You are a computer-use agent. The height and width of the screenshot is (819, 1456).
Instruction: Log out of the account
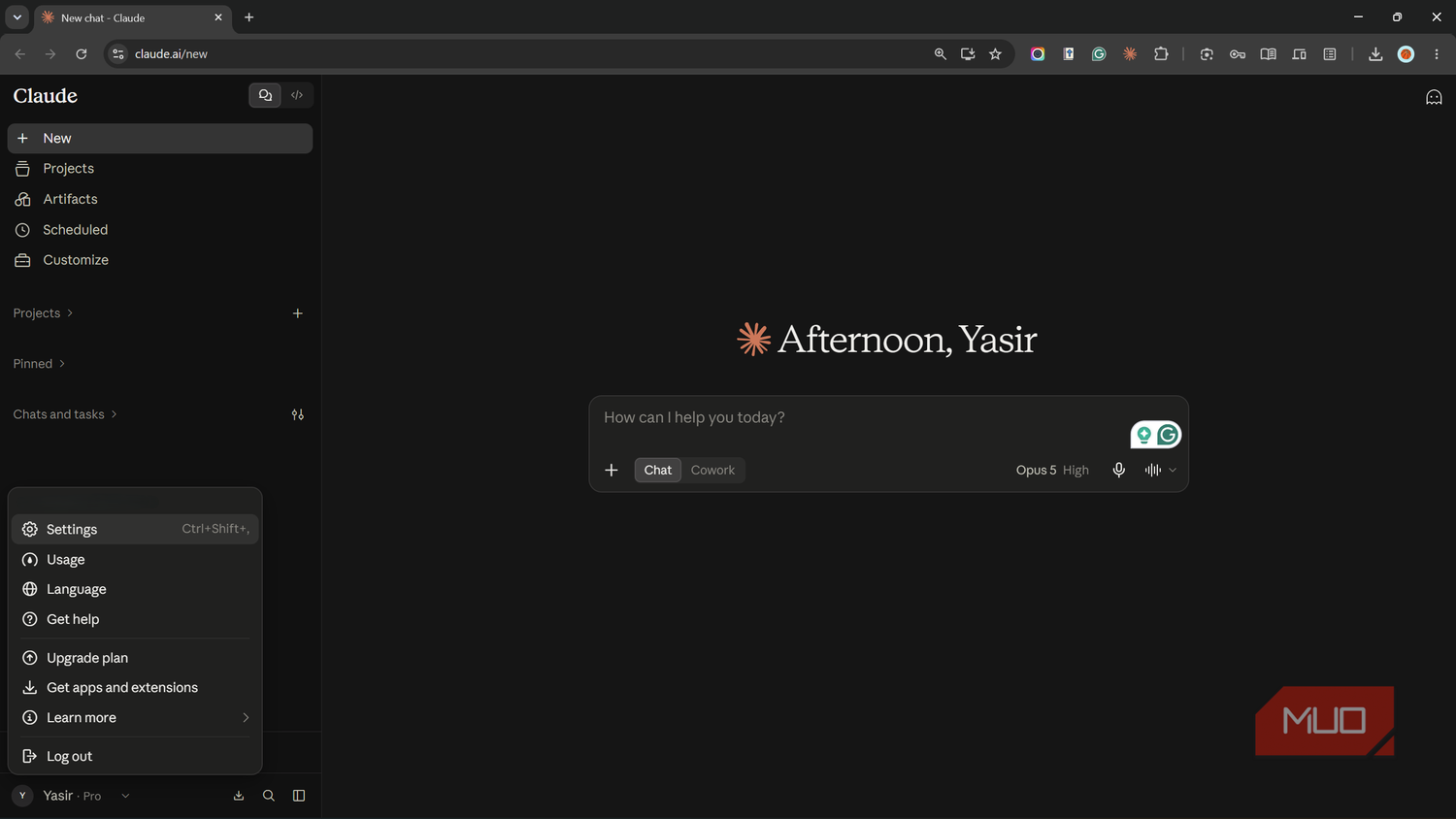(135, 756)
